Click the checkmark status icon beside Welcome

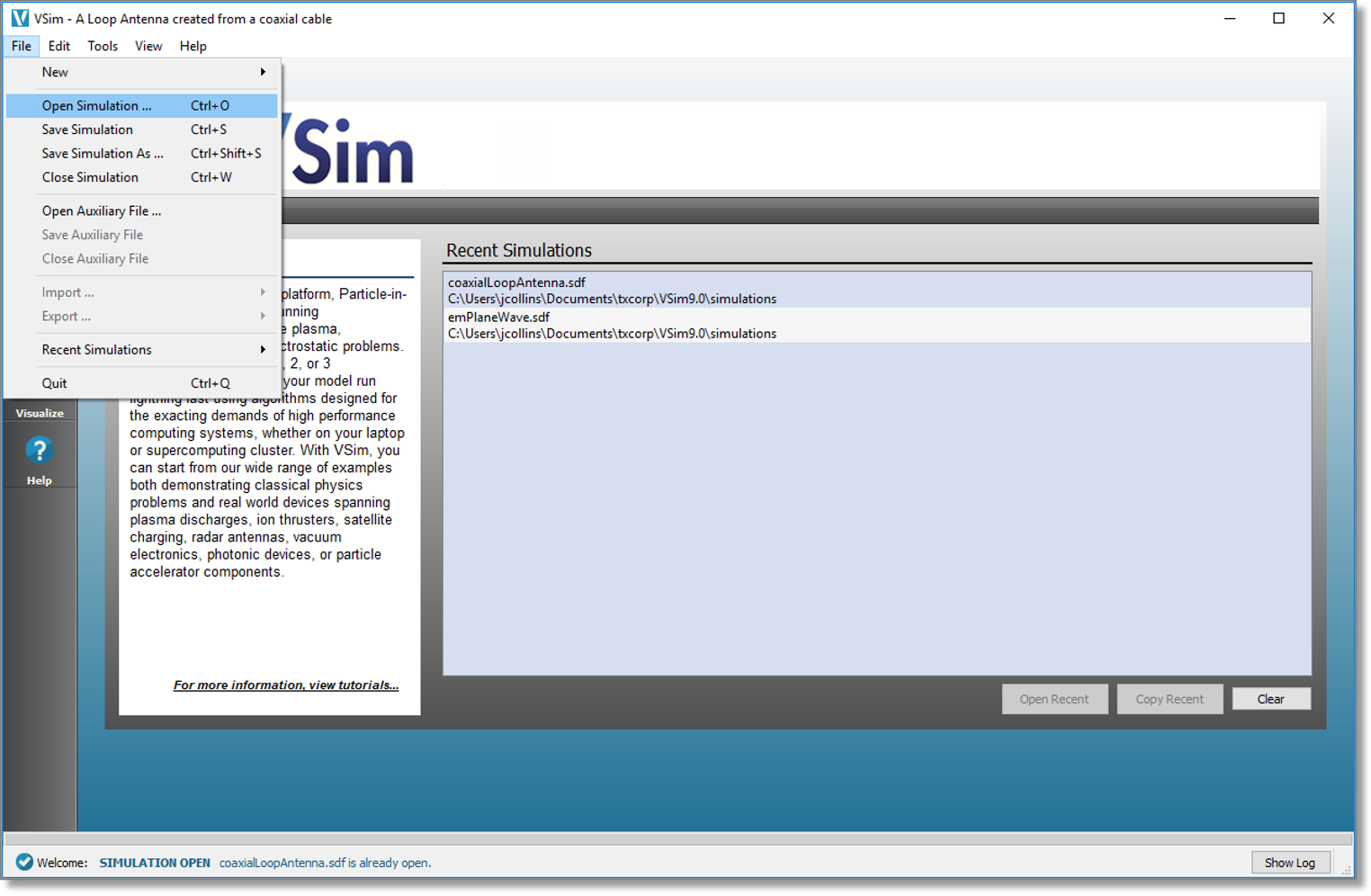point(24,862)
